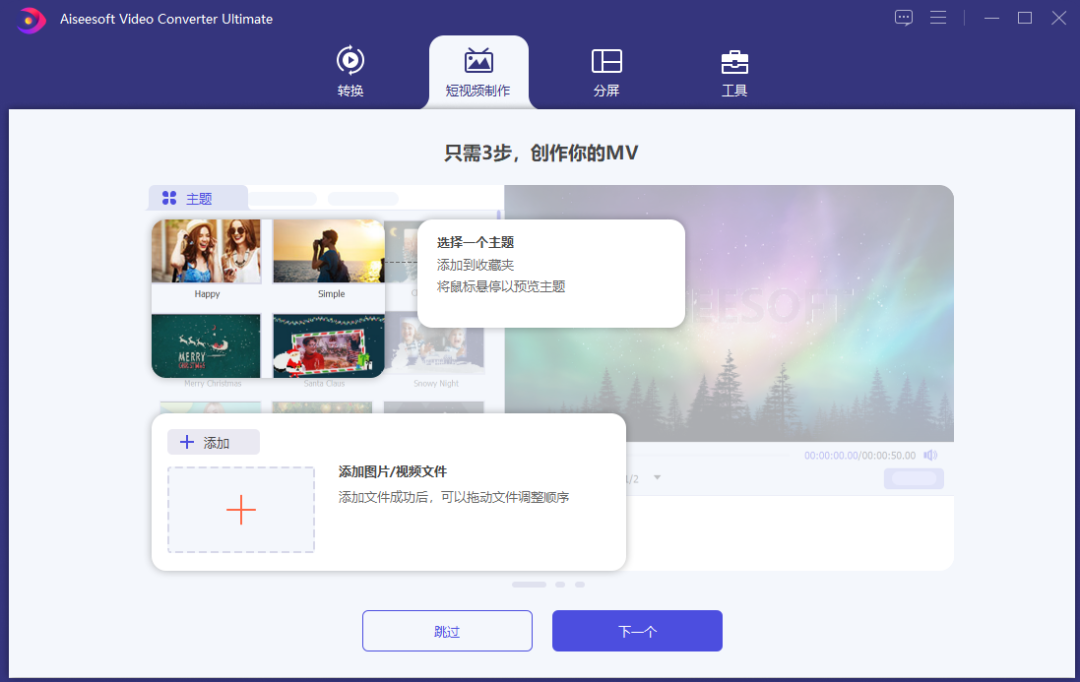Click the 只需3步，创作你的MV heading
The image size is (1080, 682).
click(x=541, y=153)
